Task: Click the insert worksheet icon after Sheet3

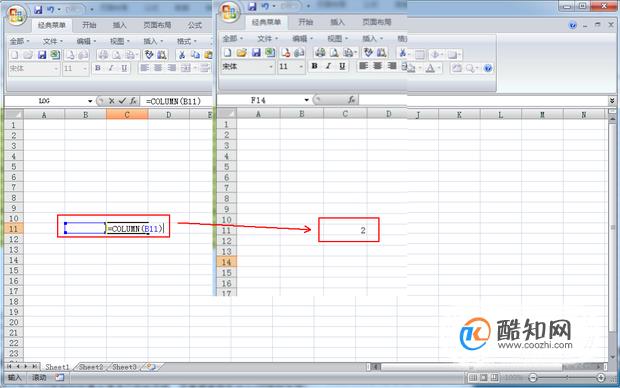Action: [x=151, y=367]
